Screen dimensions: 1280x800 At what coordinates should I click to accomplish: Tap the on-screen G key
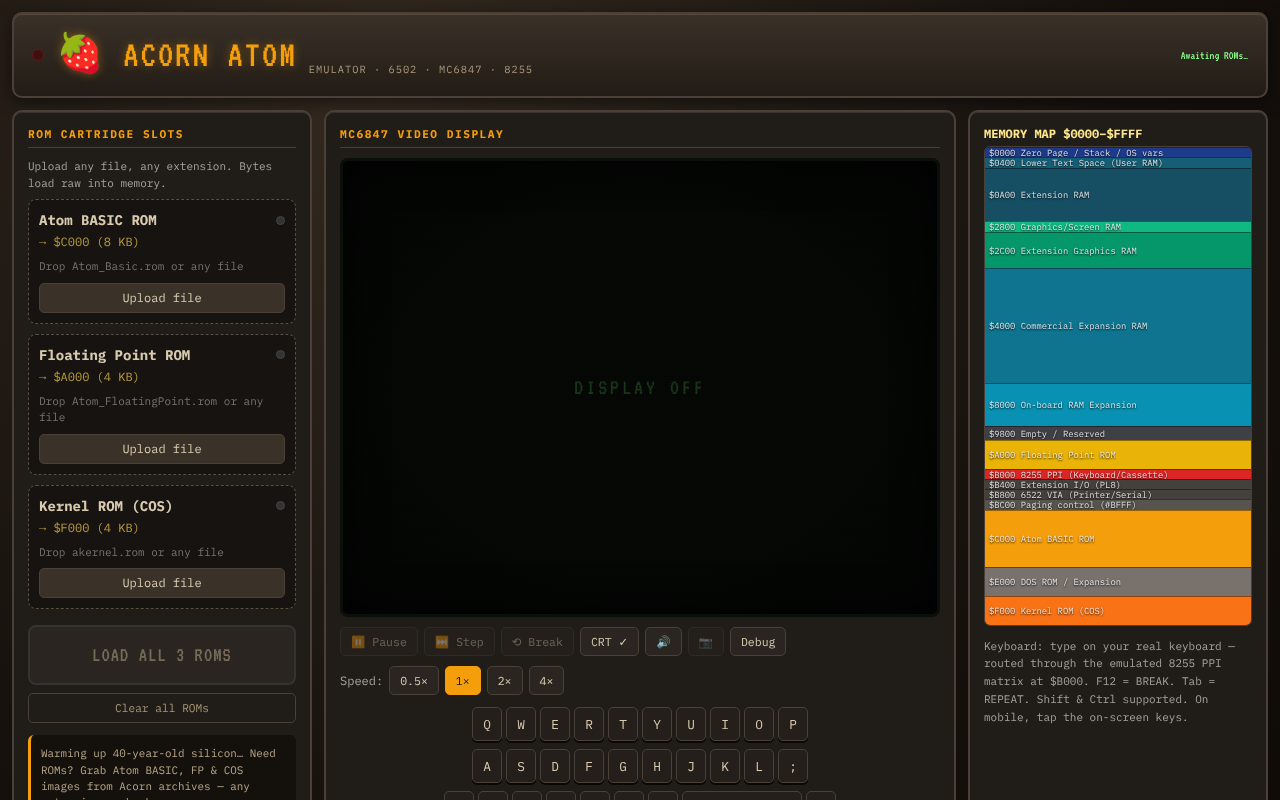tap(623, 766)
